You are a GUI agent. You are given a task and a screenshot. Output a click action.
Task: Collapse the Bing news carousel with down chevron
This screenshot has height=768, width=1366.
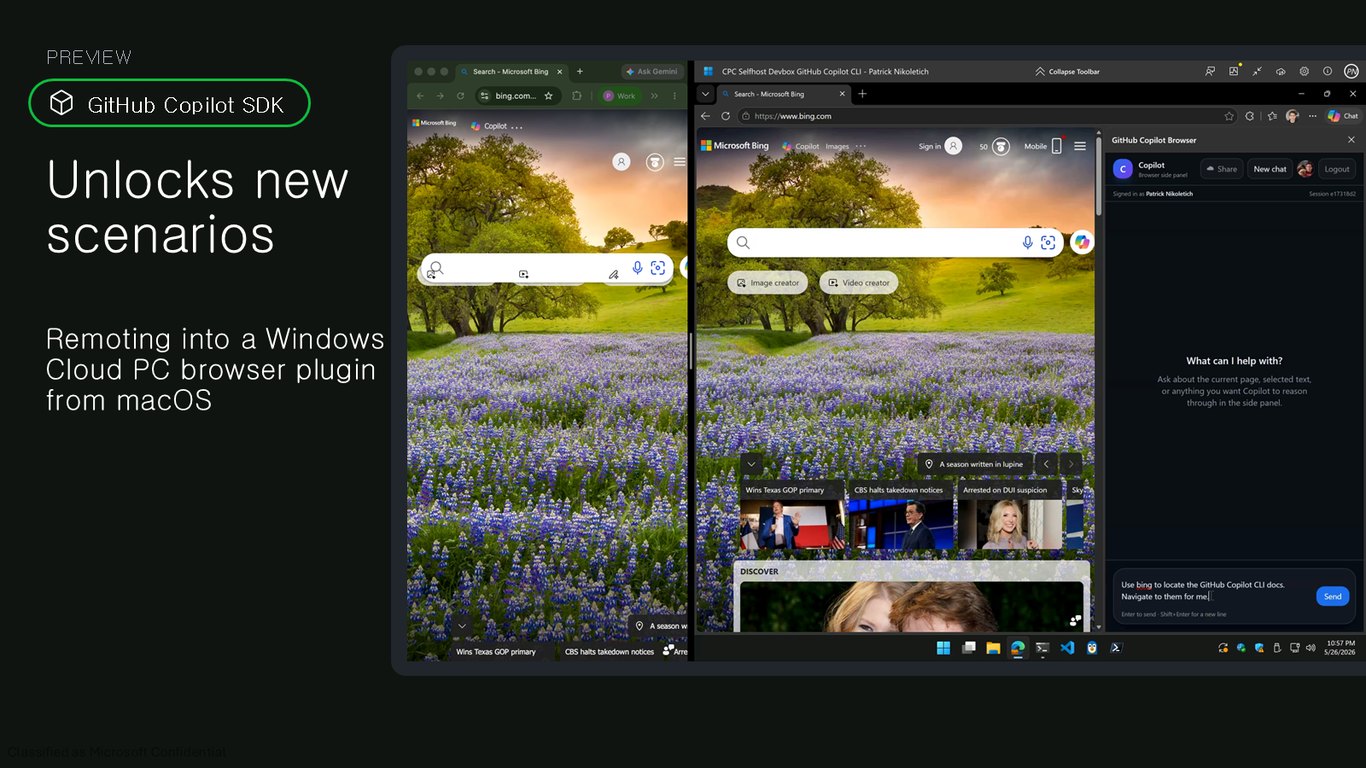752,464
